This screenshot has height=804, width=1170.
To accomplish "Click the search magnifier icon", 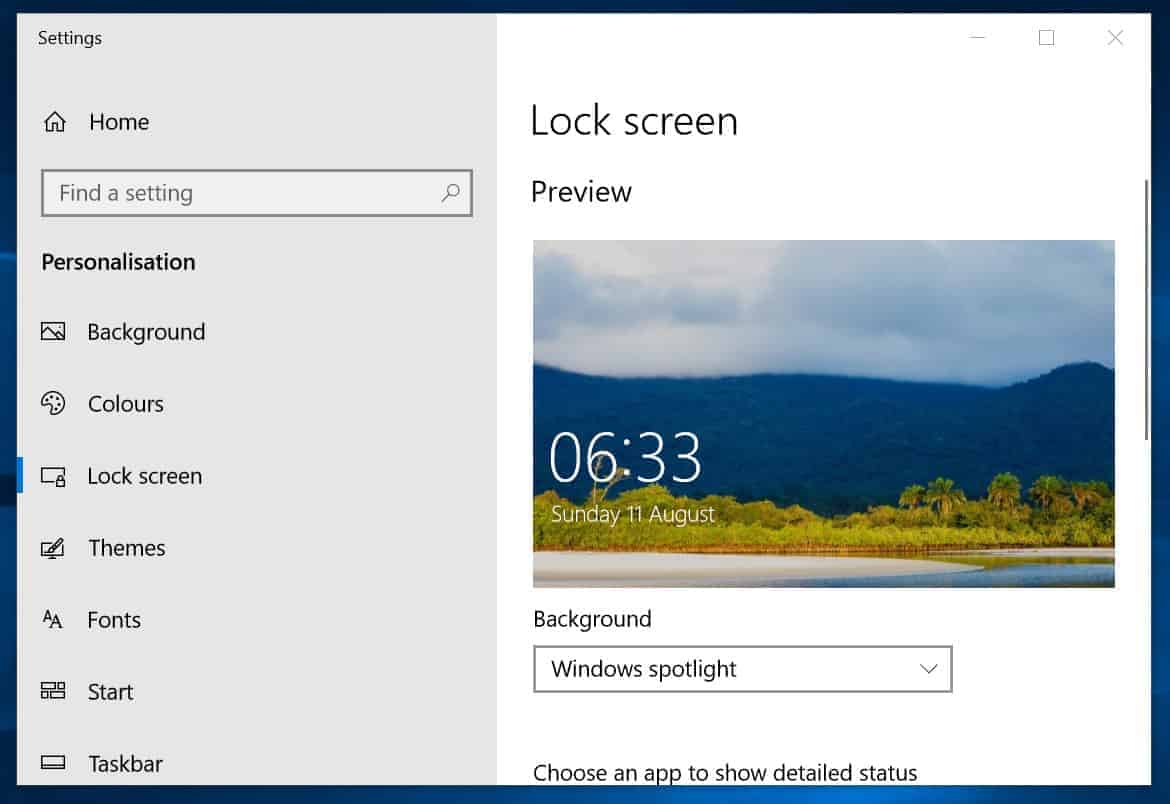I will 450,193.
